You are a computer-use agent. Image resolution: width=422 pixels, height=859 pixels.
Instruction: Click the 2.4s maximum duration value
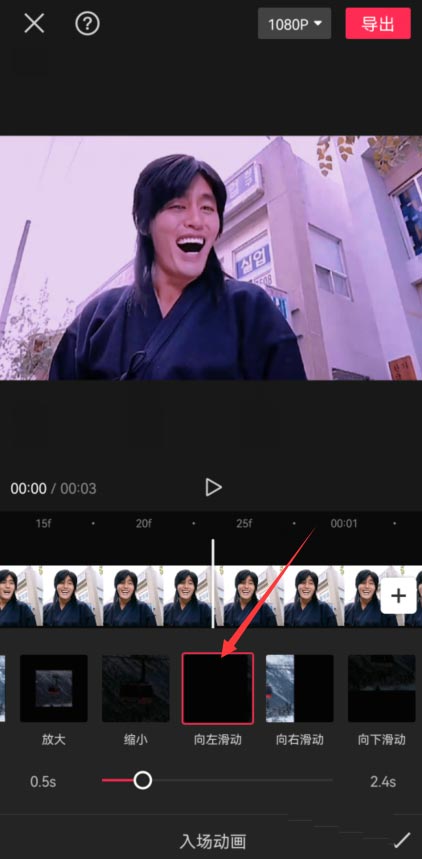pyautogui.click(x=383, y=781)
